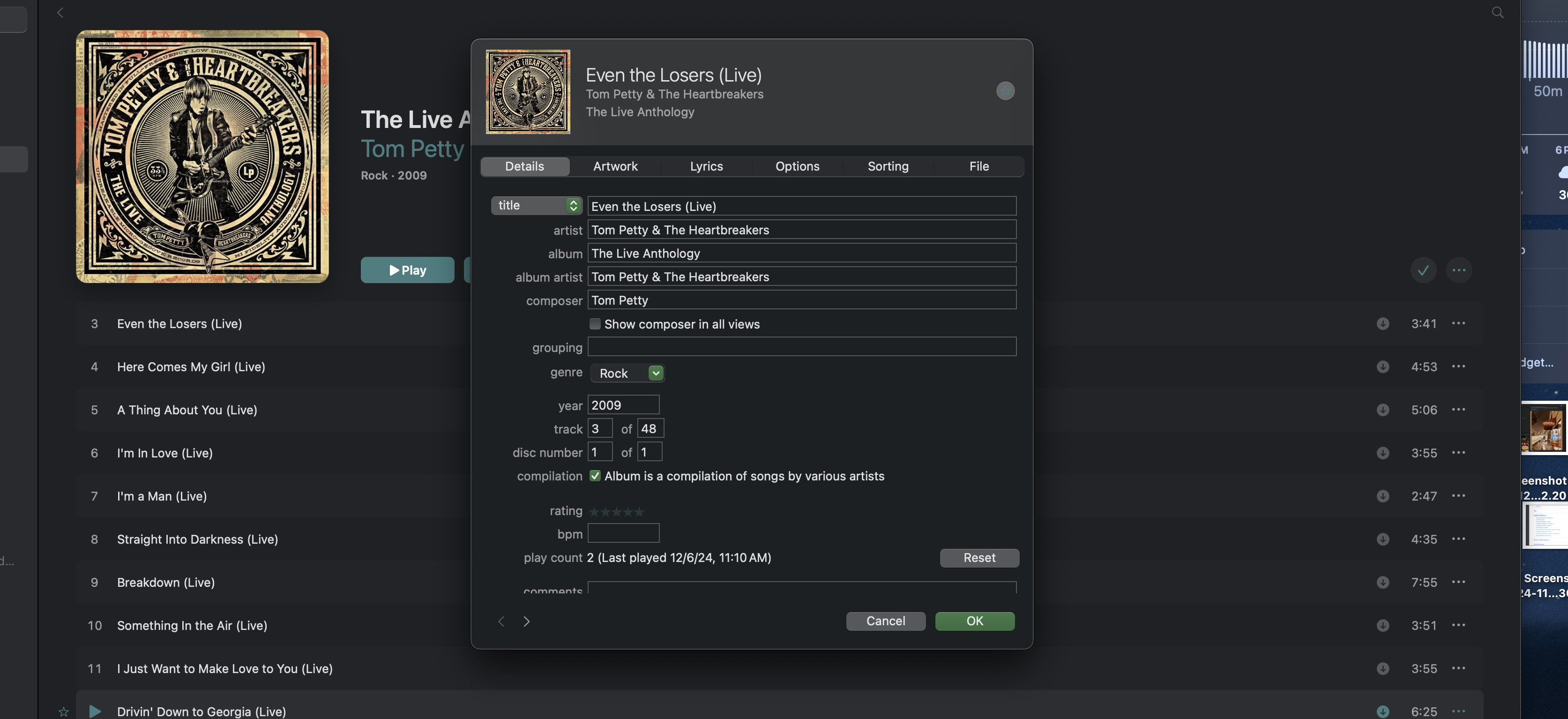The image size is (1568, 719).
Task: Switch to the Lyrics tab
Action: (x=706, y=166)
